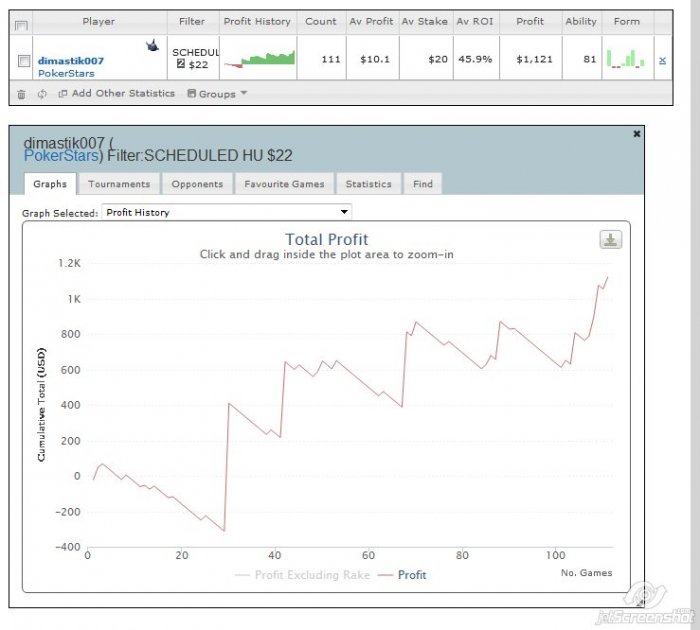This screenshot has width=700, height=630.
Task: Expand the Groups dropdown menu
Action: tap(217, 94)
